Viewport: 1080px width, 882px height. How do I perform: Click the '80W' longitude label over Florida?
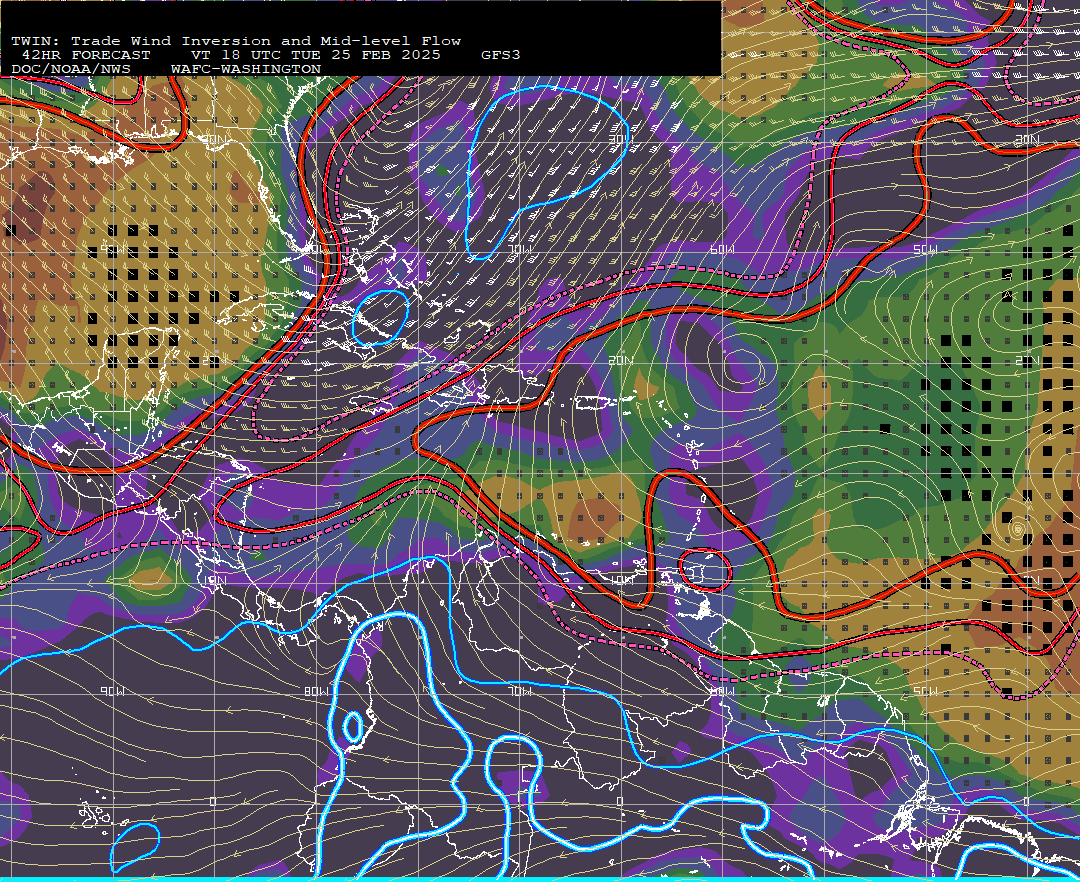pyautogui.click(x=315, y=249)
